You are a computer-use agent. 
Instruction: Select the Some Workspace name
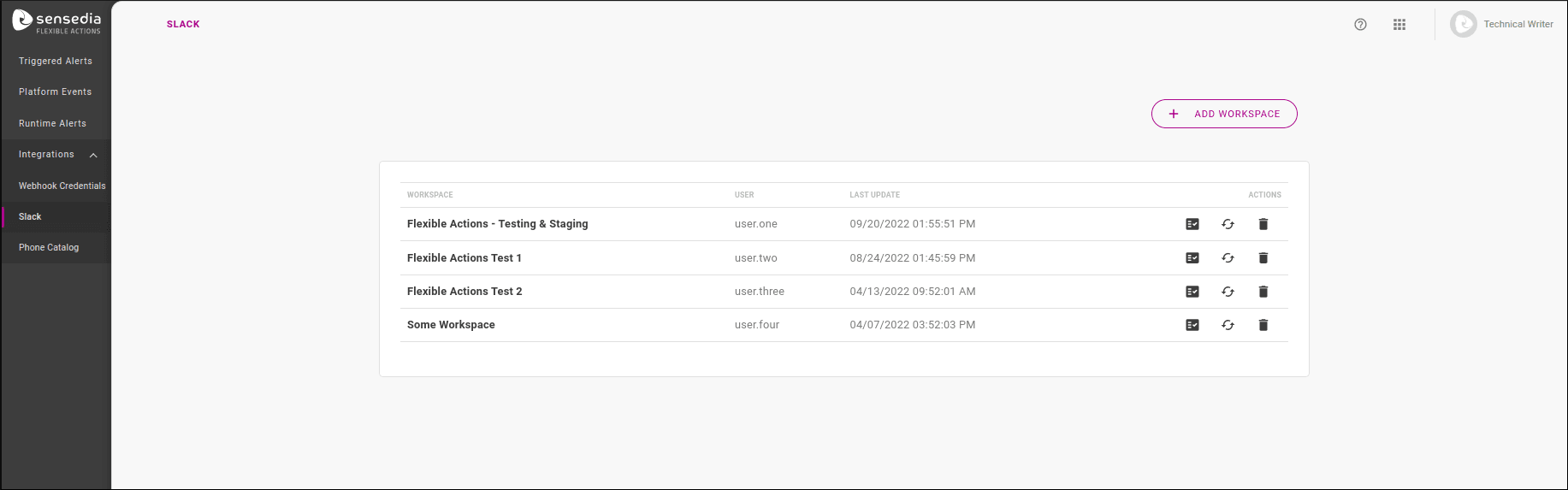coord(451,325)
